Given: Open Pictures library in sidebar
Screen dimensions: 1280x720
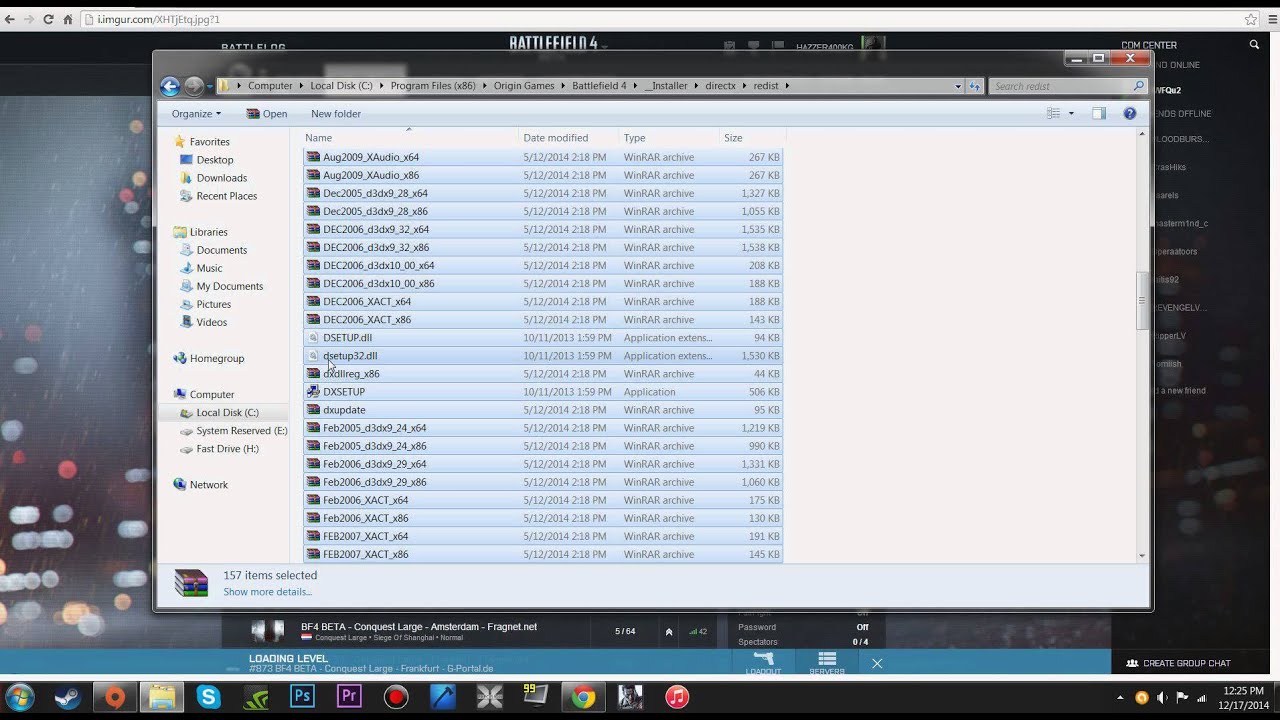Looking at the screenshot, I should point(214,304).
